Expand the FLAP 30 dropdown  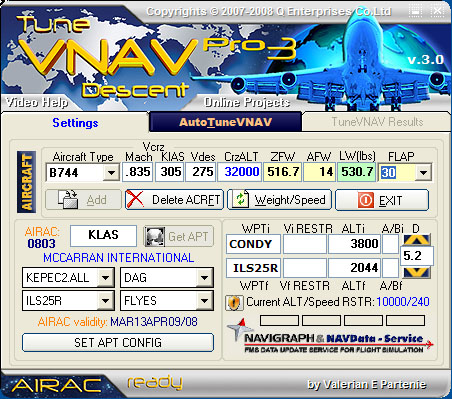click(x=423, y=173)
